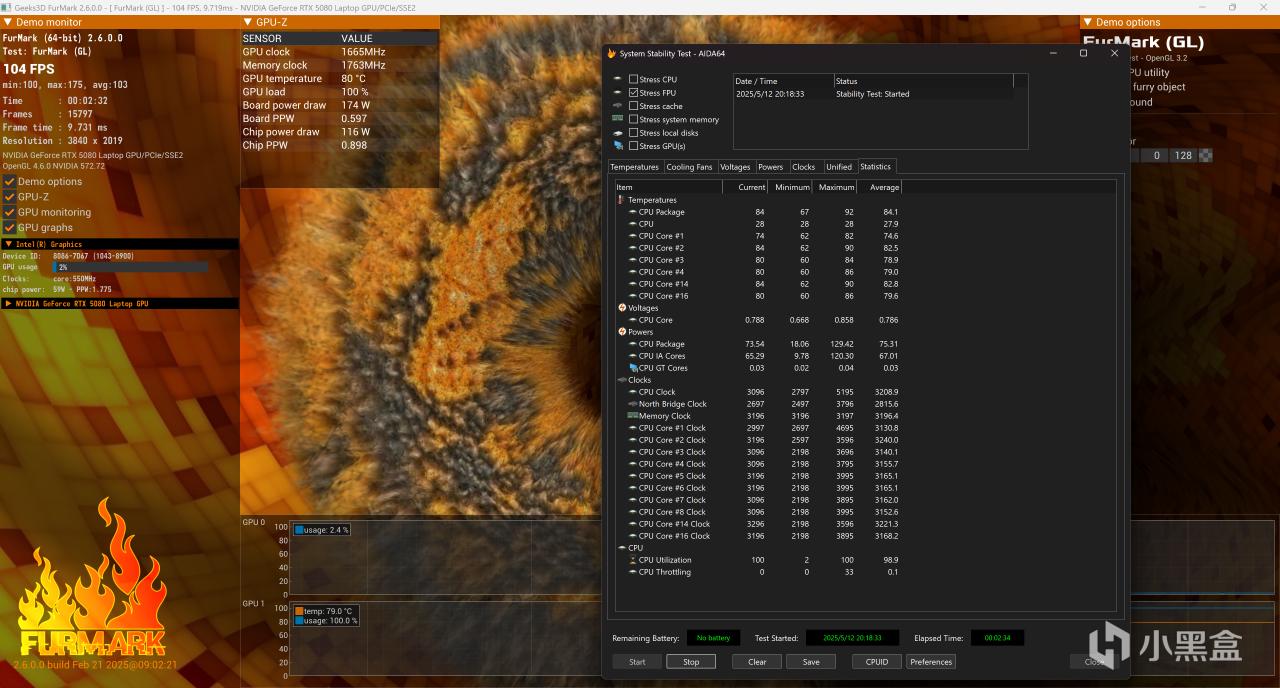
Task: Sort by the Maximum column header
Action: coord(834,187)
